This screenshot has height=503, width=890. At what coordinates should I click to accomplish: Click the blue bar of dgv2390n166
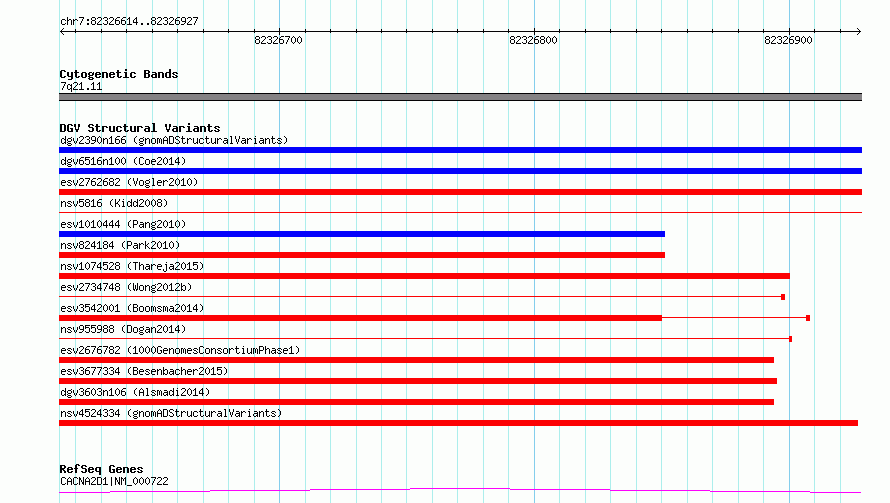pyautogui.click(x=460, y=150)
